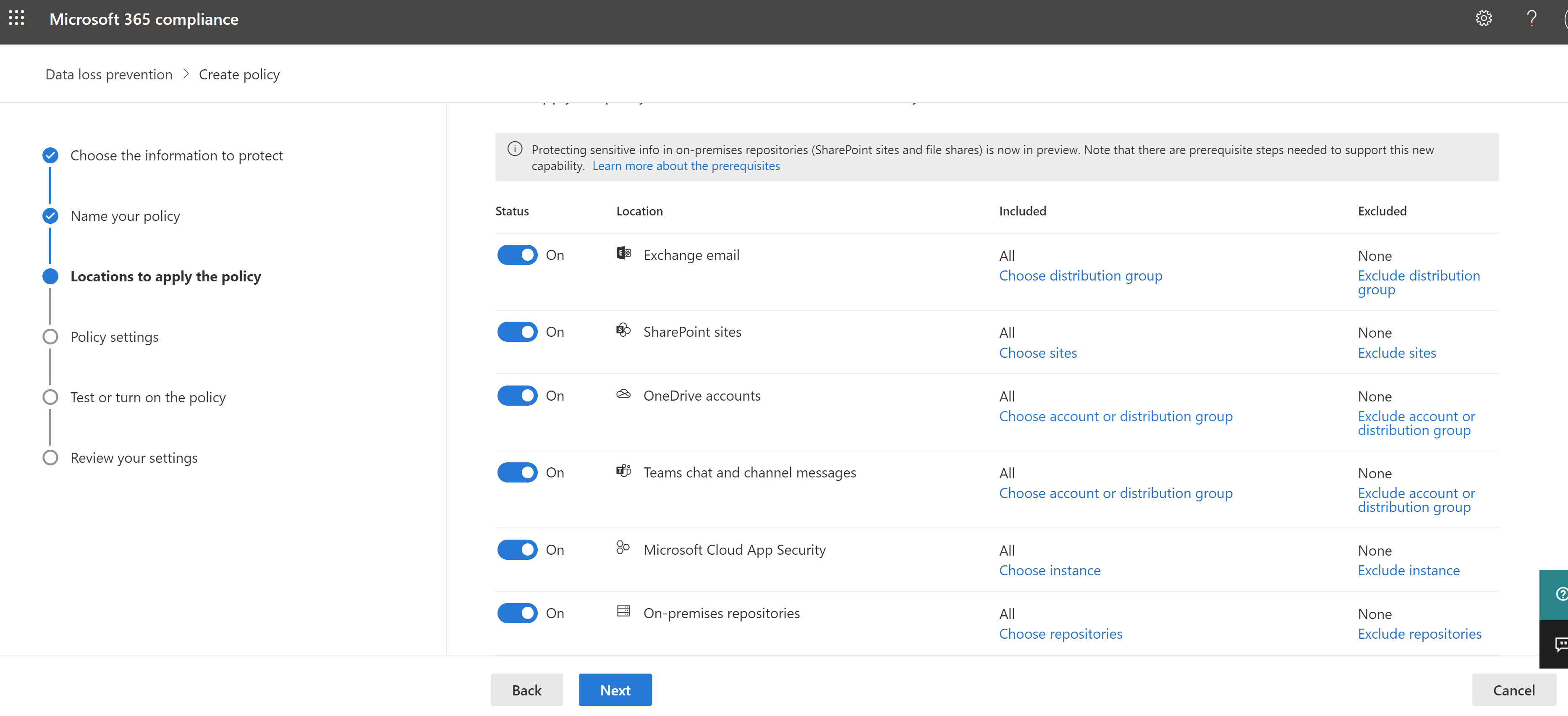
Task: Click the checkmark beside Choose the information to protect
Action: click(x=50, y=156)
